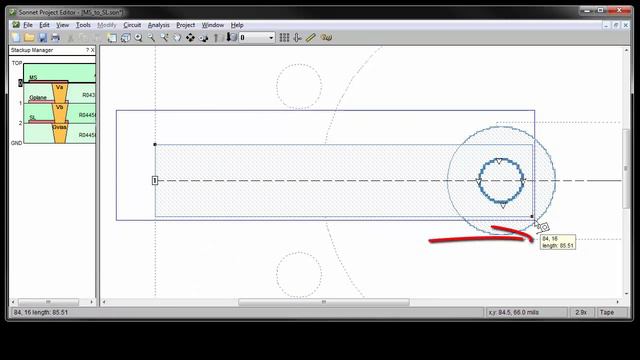This screenshot has height=360, width=640.
Task: Open the 3D view cube icon
Action: (x=125, y=38)
